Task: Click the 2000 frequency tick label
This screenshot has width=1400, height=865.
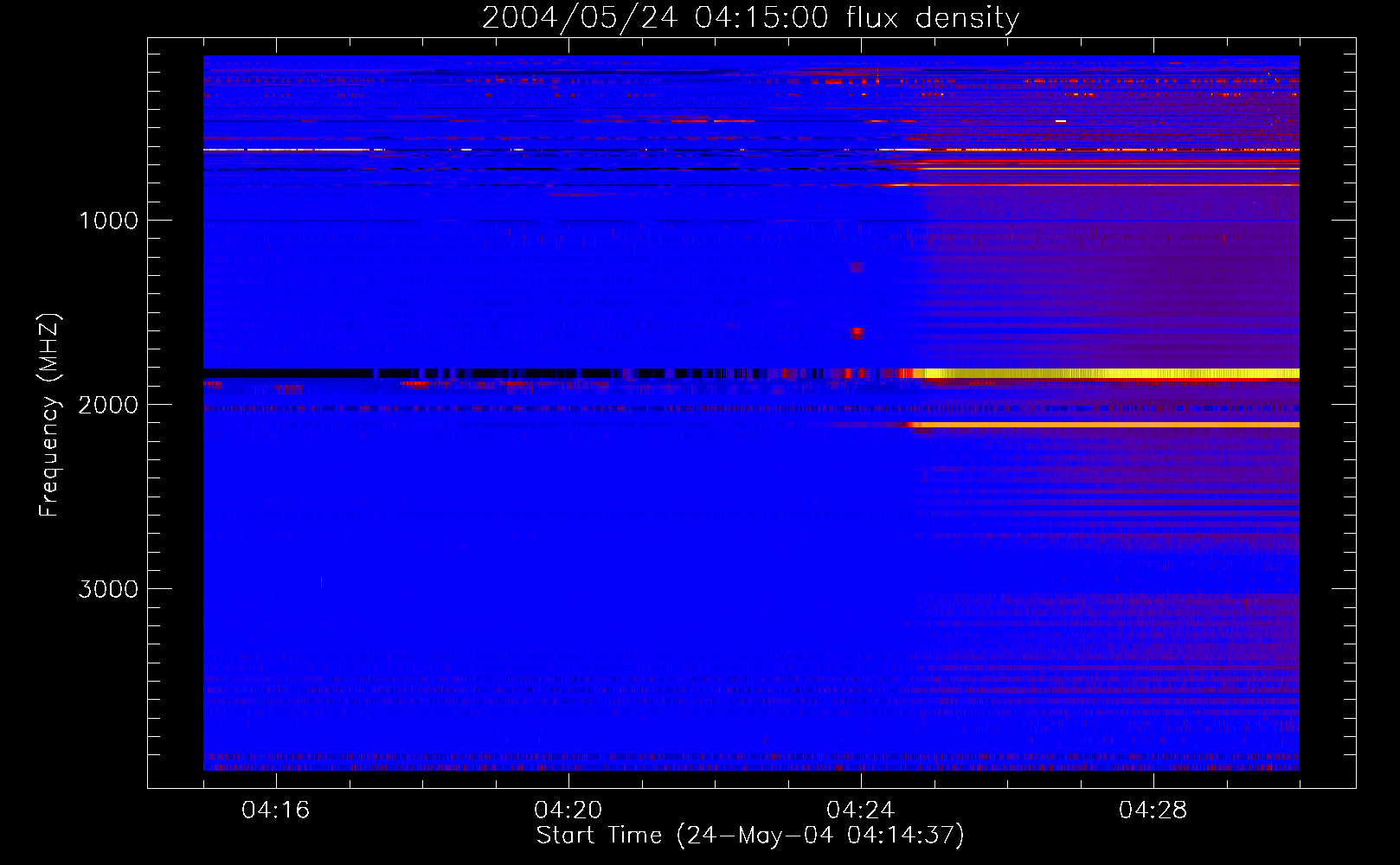Action: coord(108,405)
